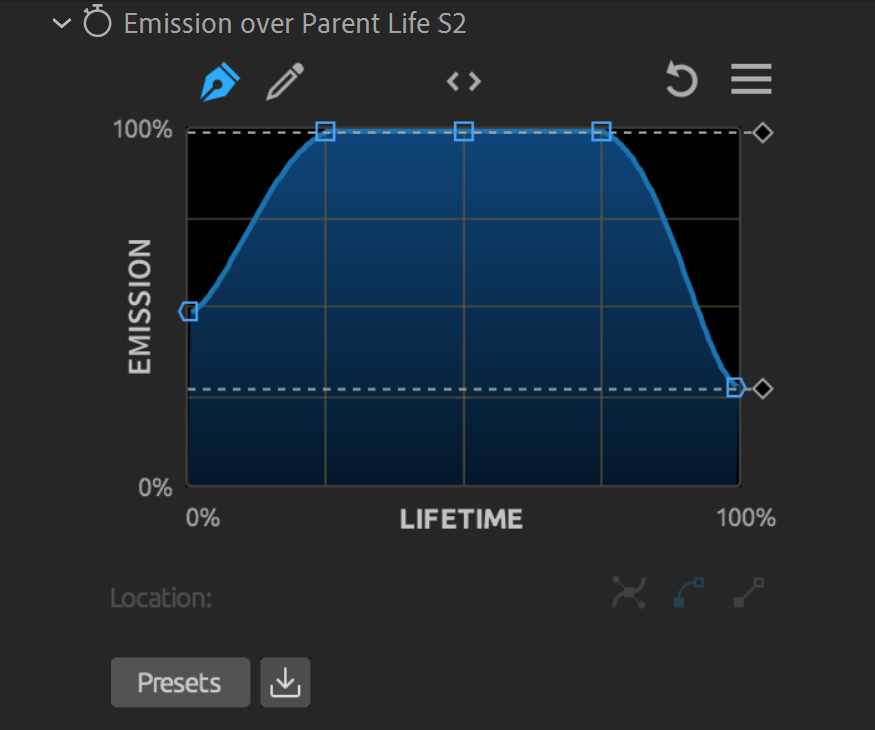Image resolution: width=875 pixels, height=730 pixels.
Task: Select the curve start point at 0% lifetime
Action: coord(189,311)
